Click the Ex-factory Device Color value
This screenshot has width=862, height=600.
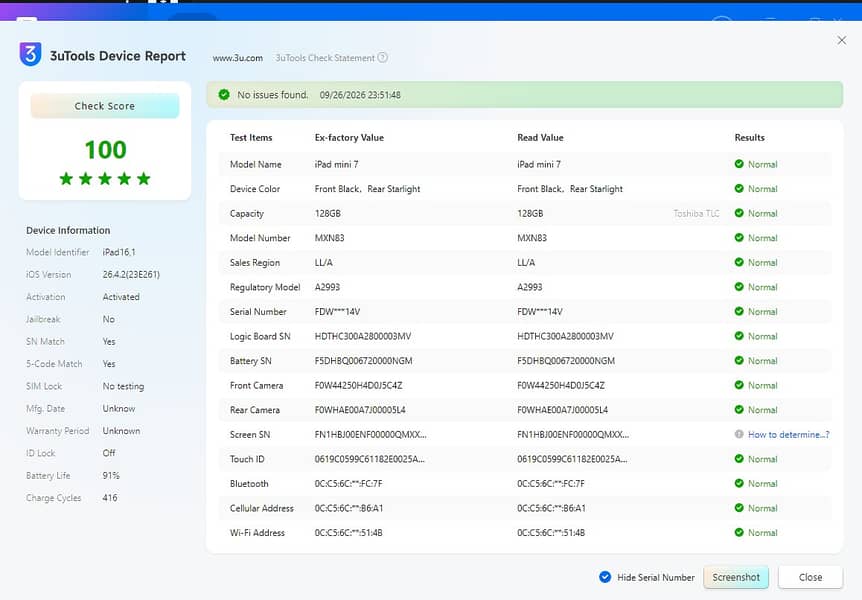(367, 189)
